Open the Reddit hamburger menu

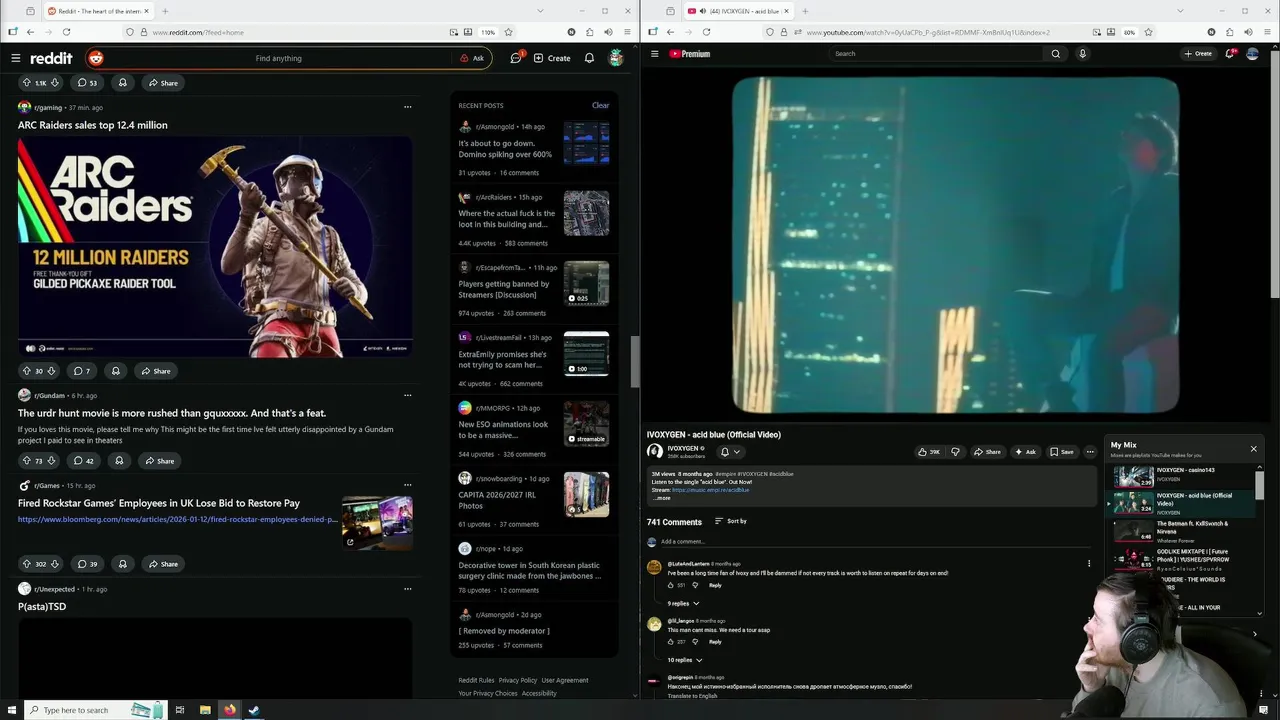coord(15,58)
